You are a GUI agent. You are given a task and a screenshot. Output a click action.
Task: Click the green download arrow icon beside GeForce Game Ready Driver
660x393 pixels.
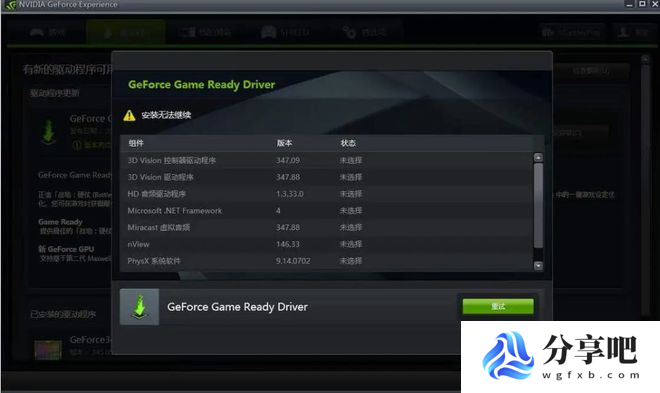tap(139, 307)
